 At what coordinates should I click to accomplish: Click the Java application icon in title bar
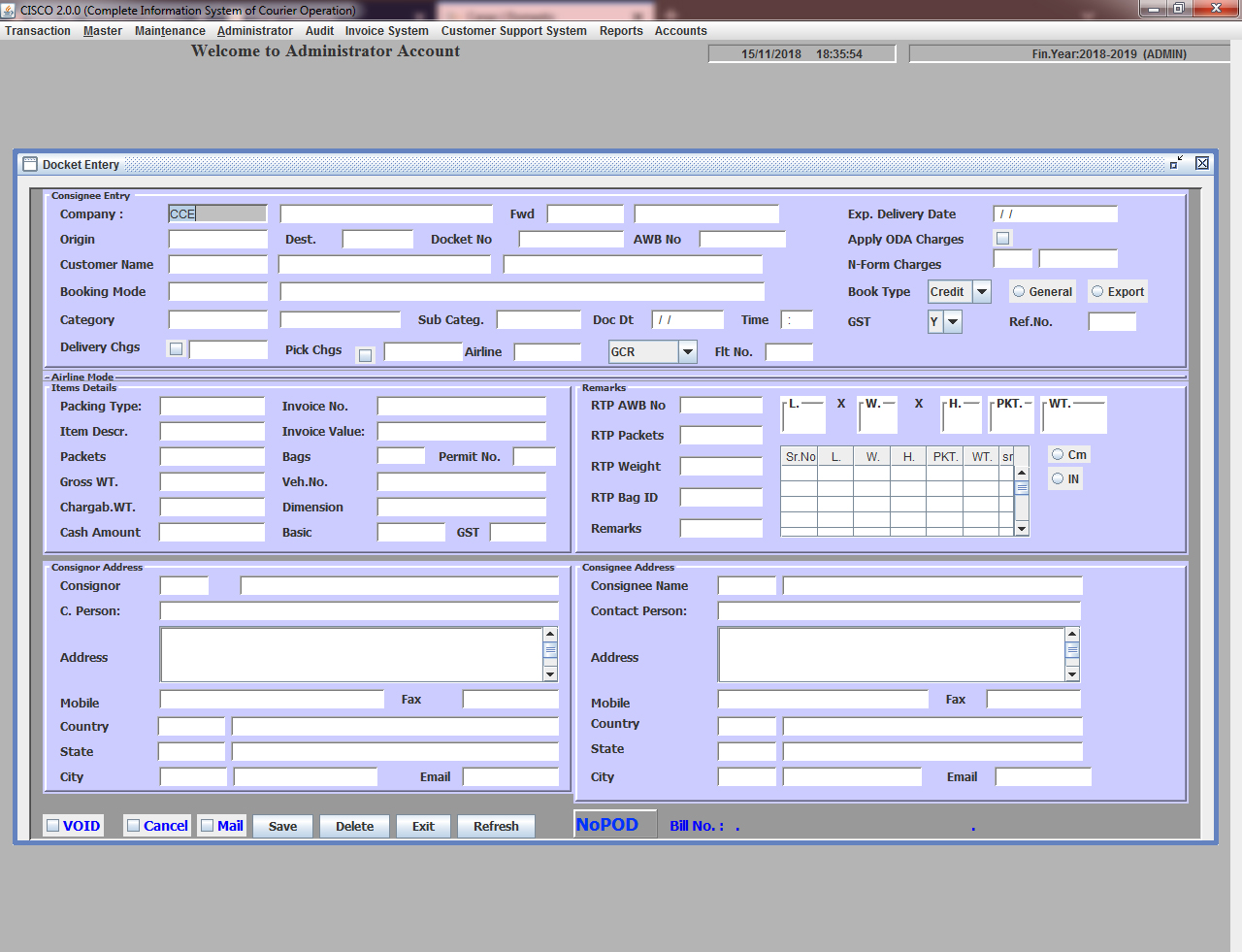[x=9, y=10]
